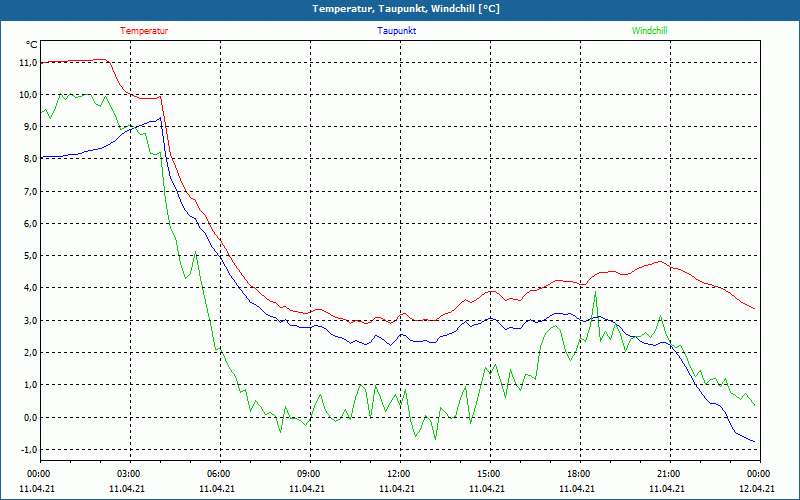Viewport: 800px width, 500px height.
Task: Click the 12.04.21 date label
Action: tap(757, 489)
